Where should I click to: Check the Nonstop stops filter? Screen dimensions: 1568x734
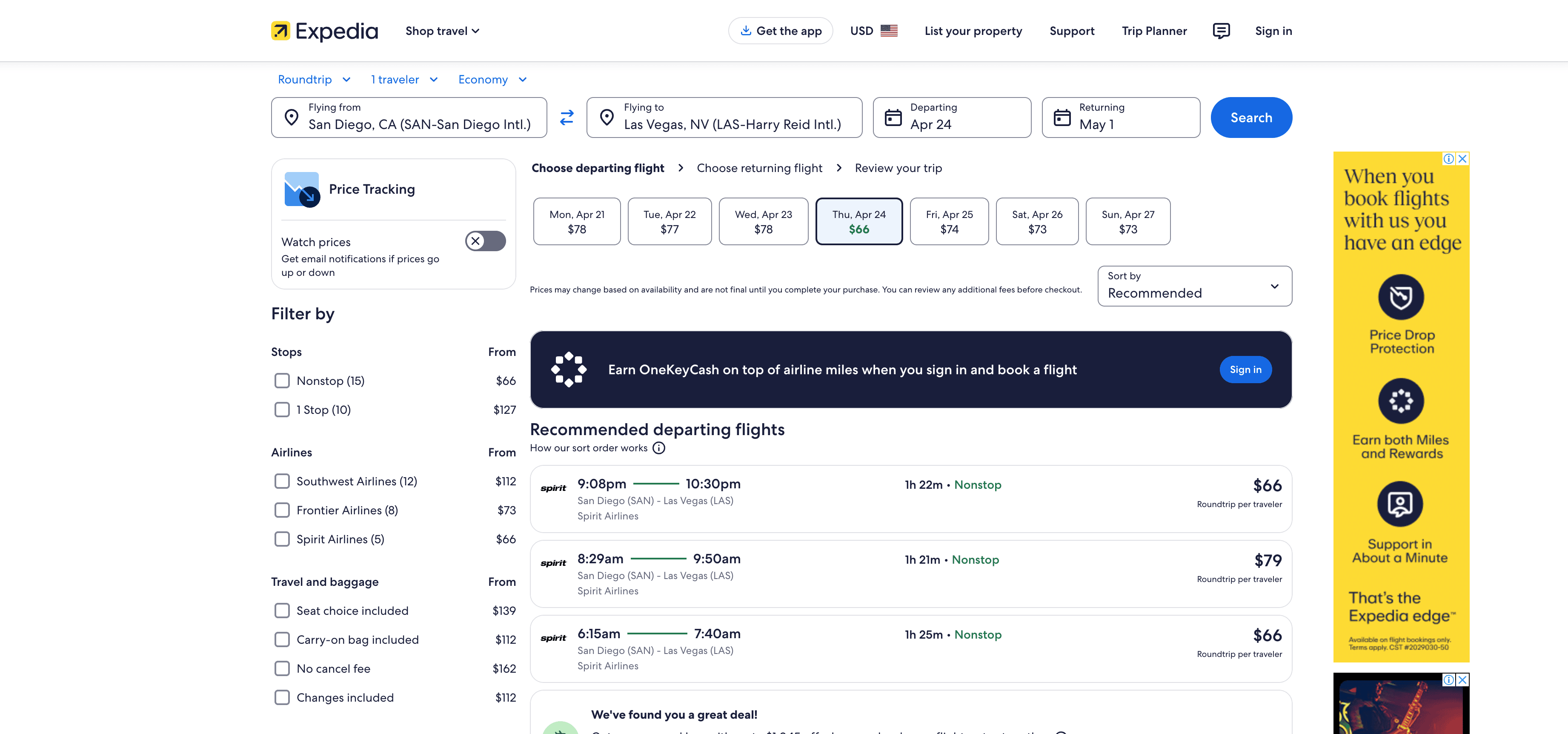[x=282, y=381]
